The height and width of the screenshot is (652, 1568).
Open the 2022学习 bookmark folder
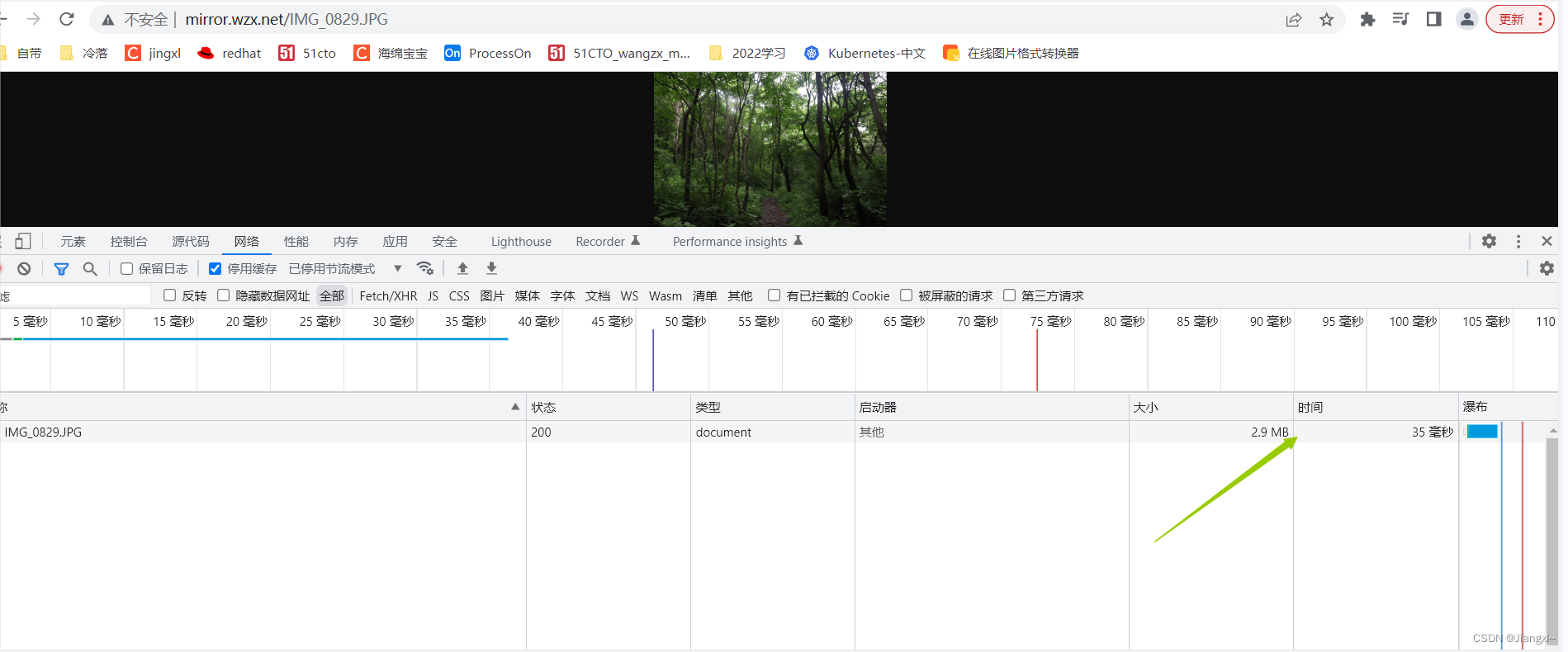pos(747,53)
